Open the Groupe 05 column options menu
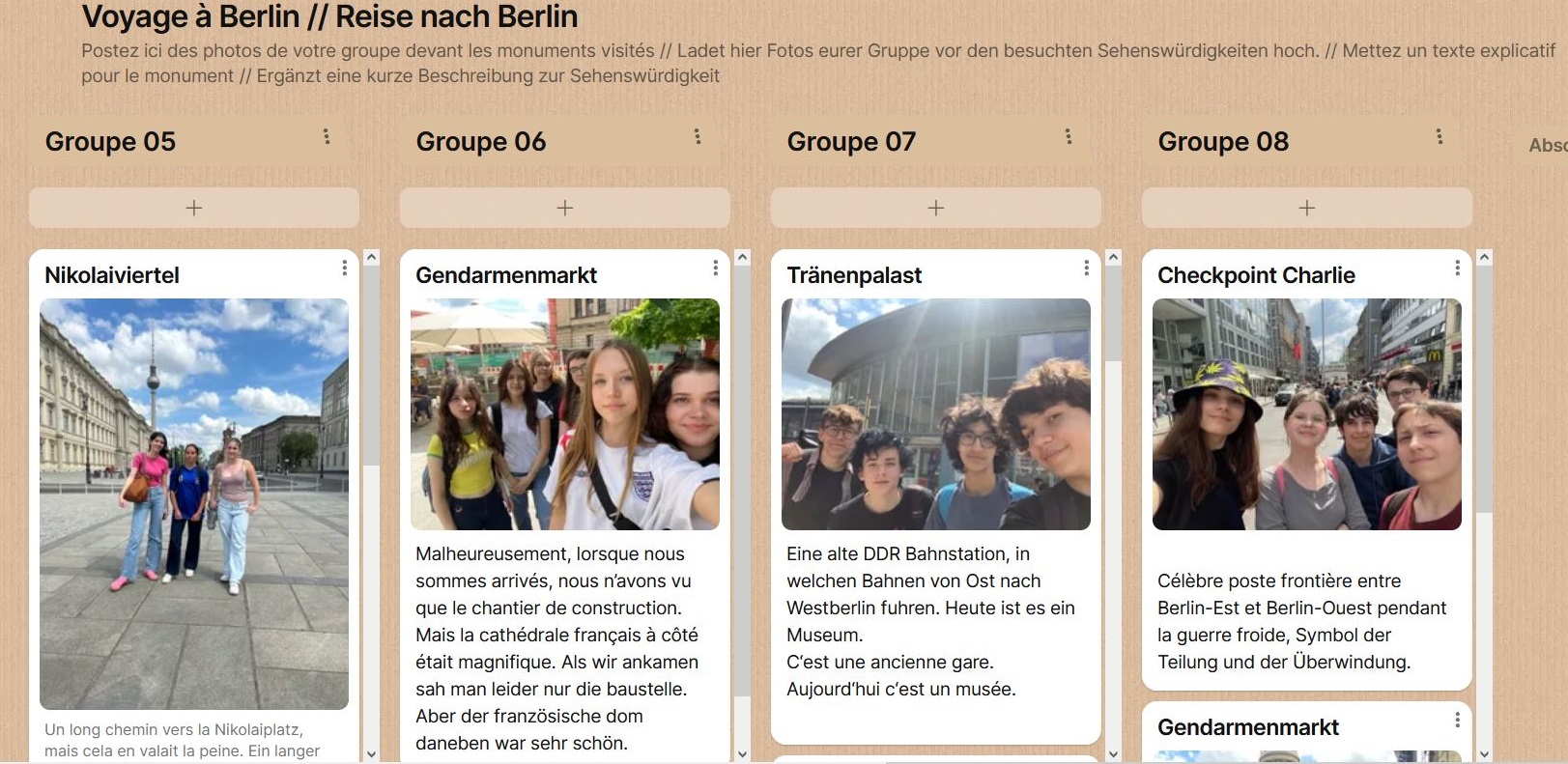The width and height of the screenshot is (1568, 764). pos(327,137)
